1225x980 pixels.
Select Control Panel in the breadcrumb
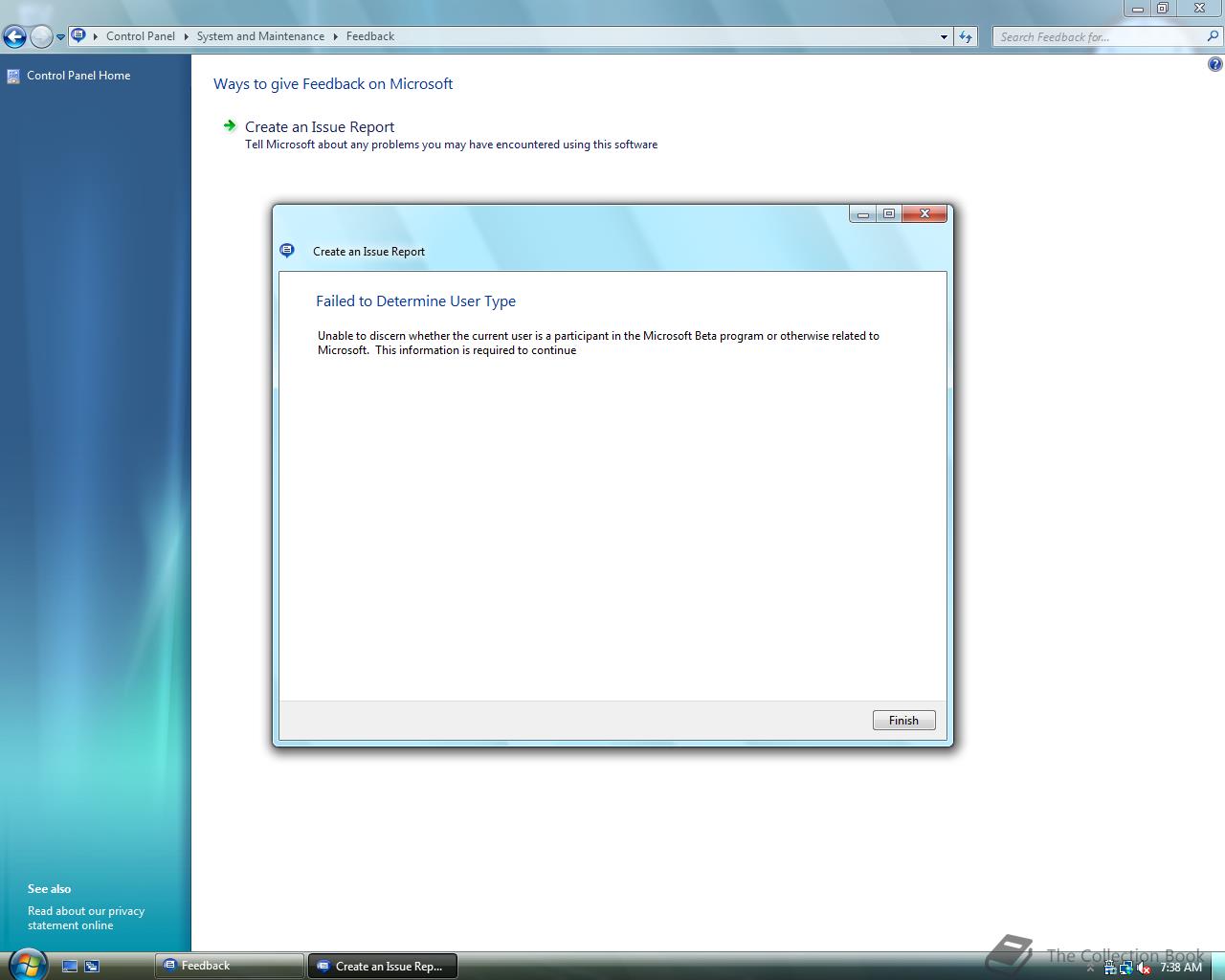[x=141, y=36]
